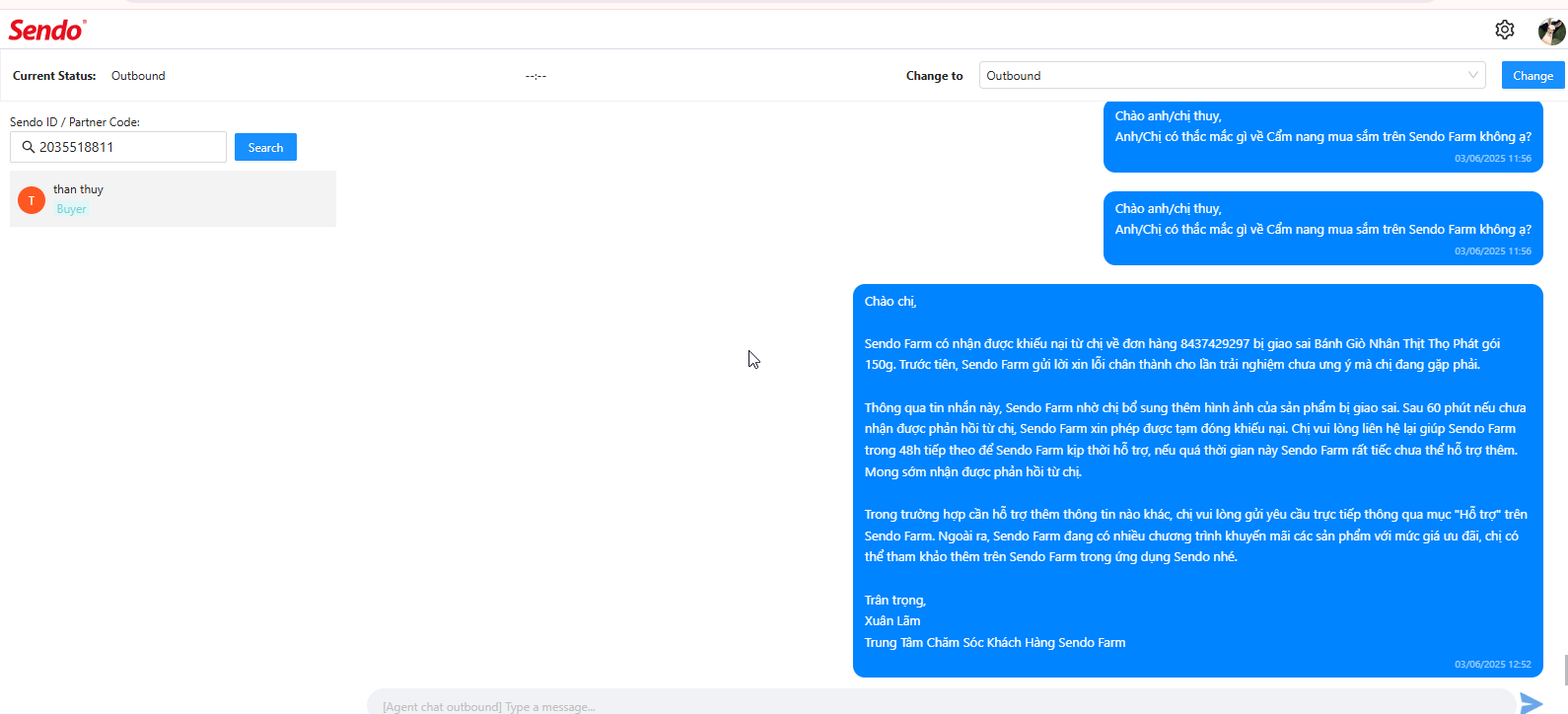Click the magnifier icon in search field
Screen dimensions: 1568x714
(x=28, y=147)
